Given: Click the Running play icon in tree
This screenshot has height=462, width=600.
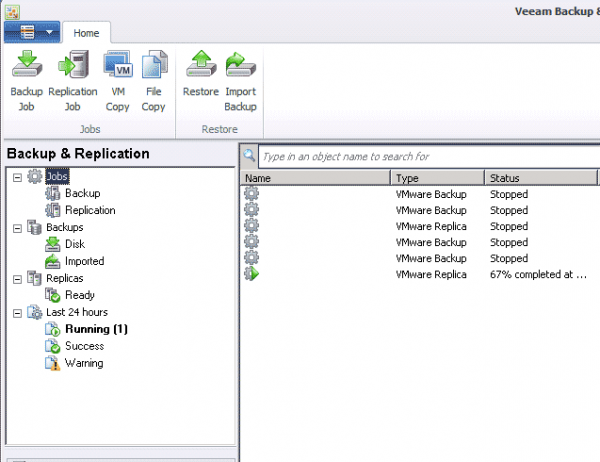Looking at the screenshot, I should click(x=53, y=329).
